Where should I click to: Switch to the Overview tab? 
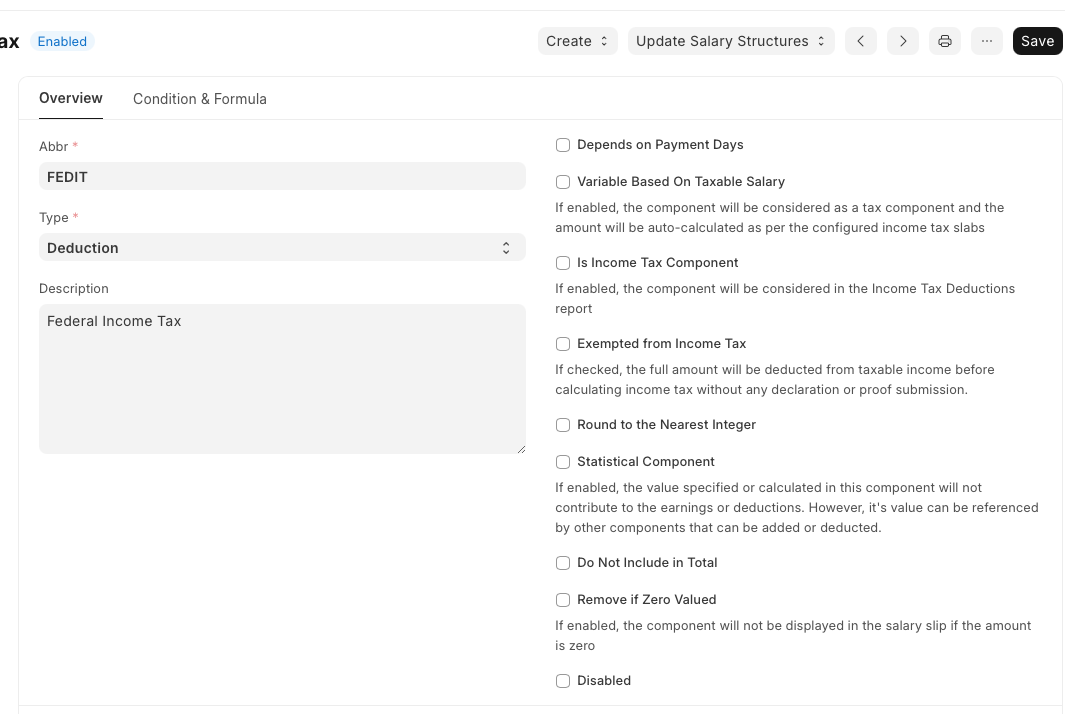(x=71, y=99)
